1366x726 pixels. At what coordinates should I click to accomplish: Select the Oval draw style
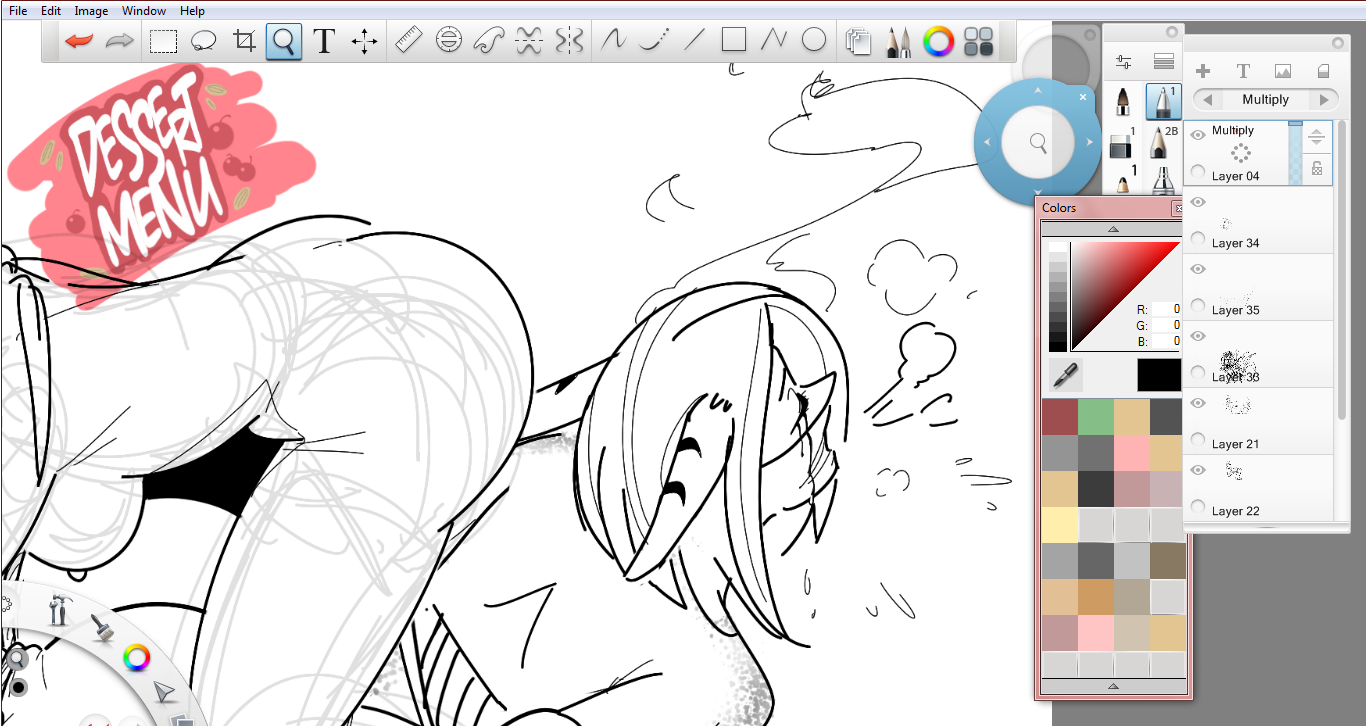(x=814, y=41)
